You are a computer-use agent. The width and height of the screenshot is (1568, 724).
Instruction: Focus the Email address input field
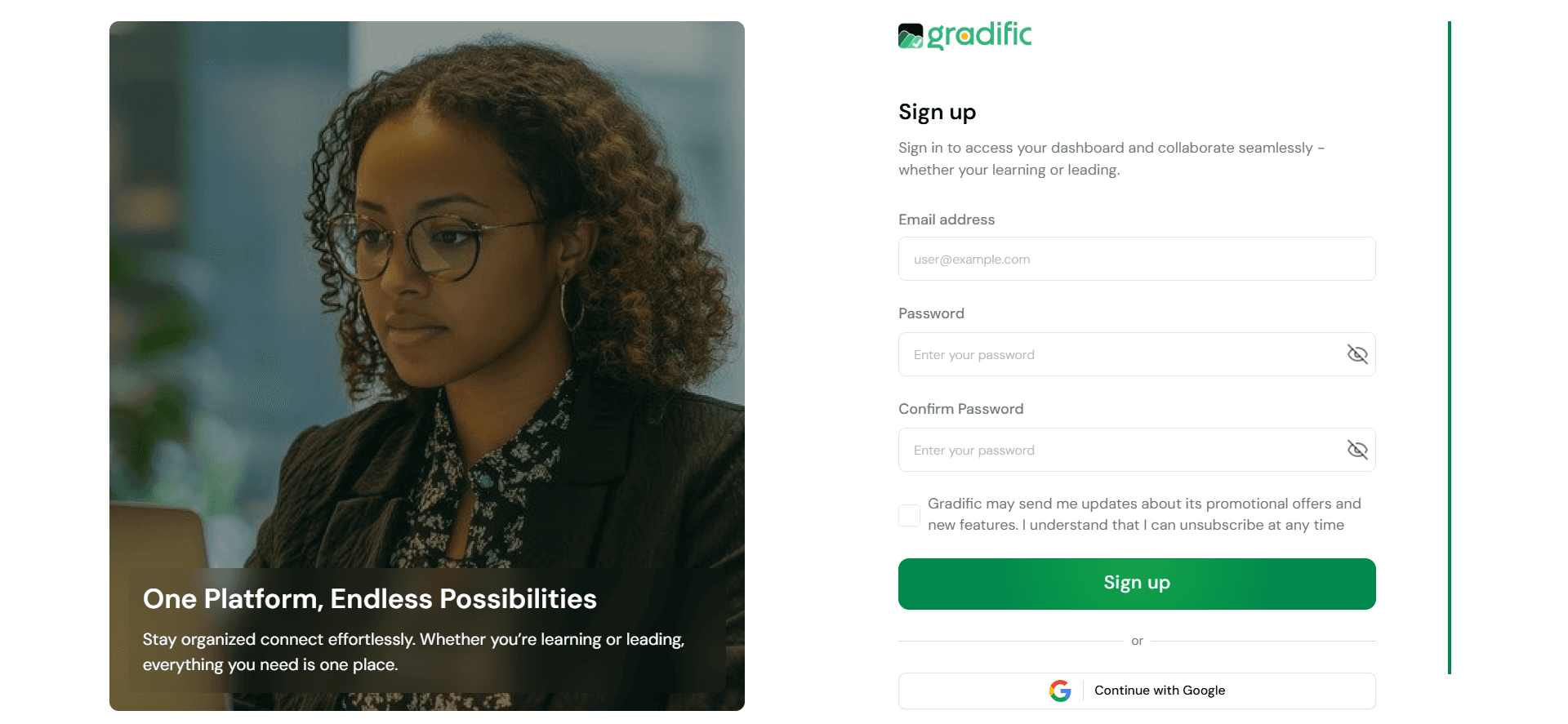[1137, 259]
